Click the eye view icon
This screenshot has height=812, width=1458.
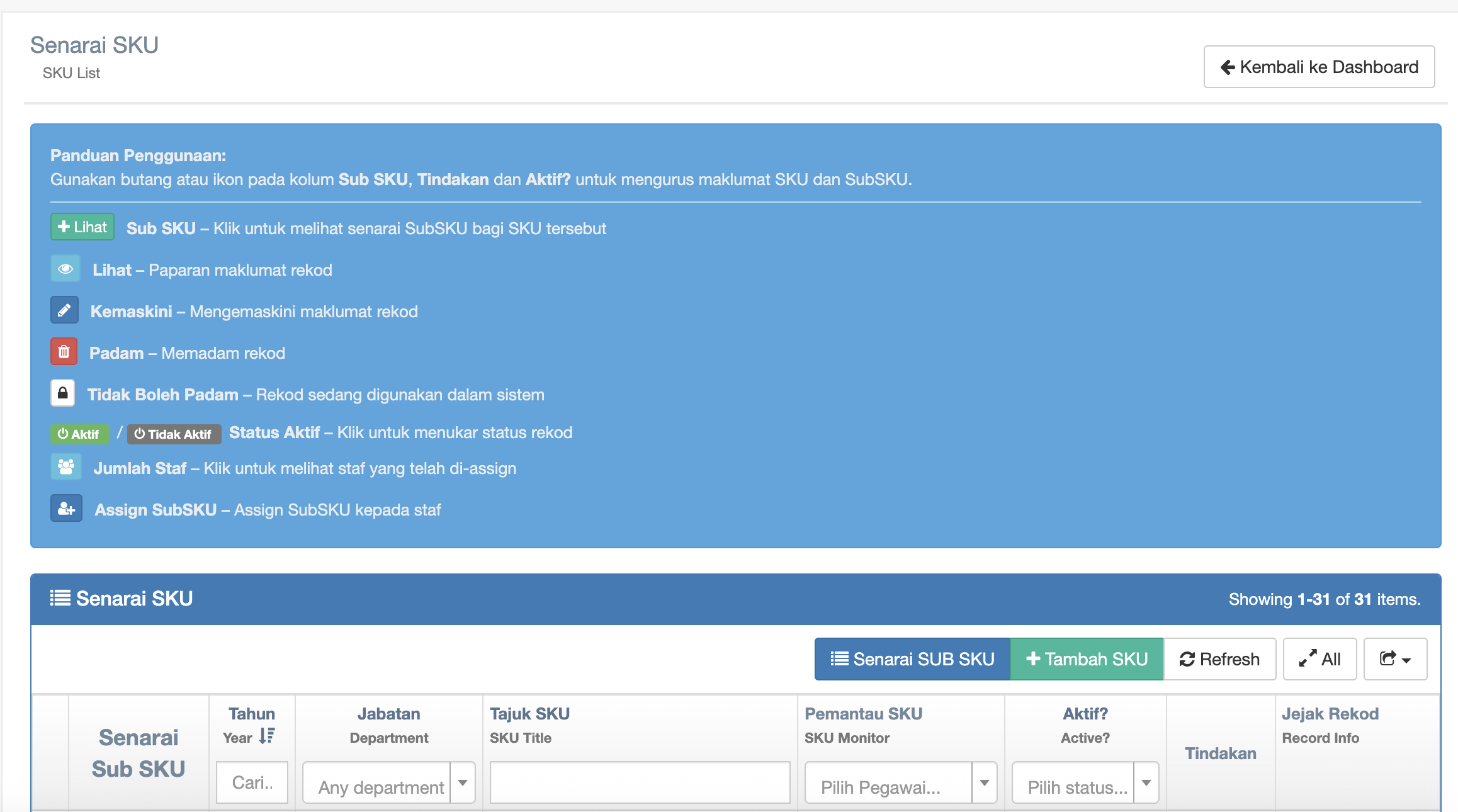click(65, 269)
